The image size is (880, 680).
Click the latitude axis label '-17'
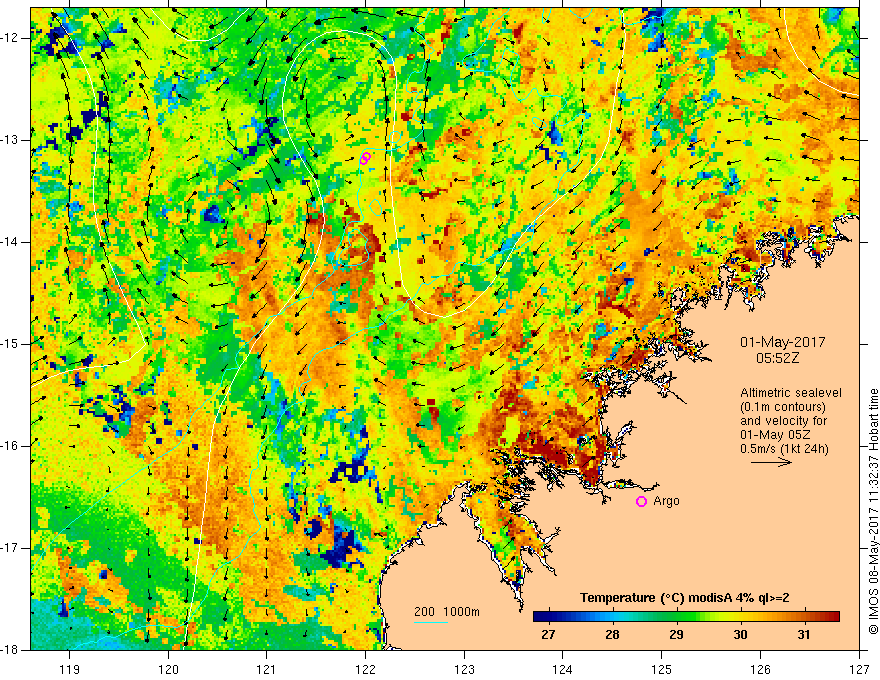pos(10,548)
